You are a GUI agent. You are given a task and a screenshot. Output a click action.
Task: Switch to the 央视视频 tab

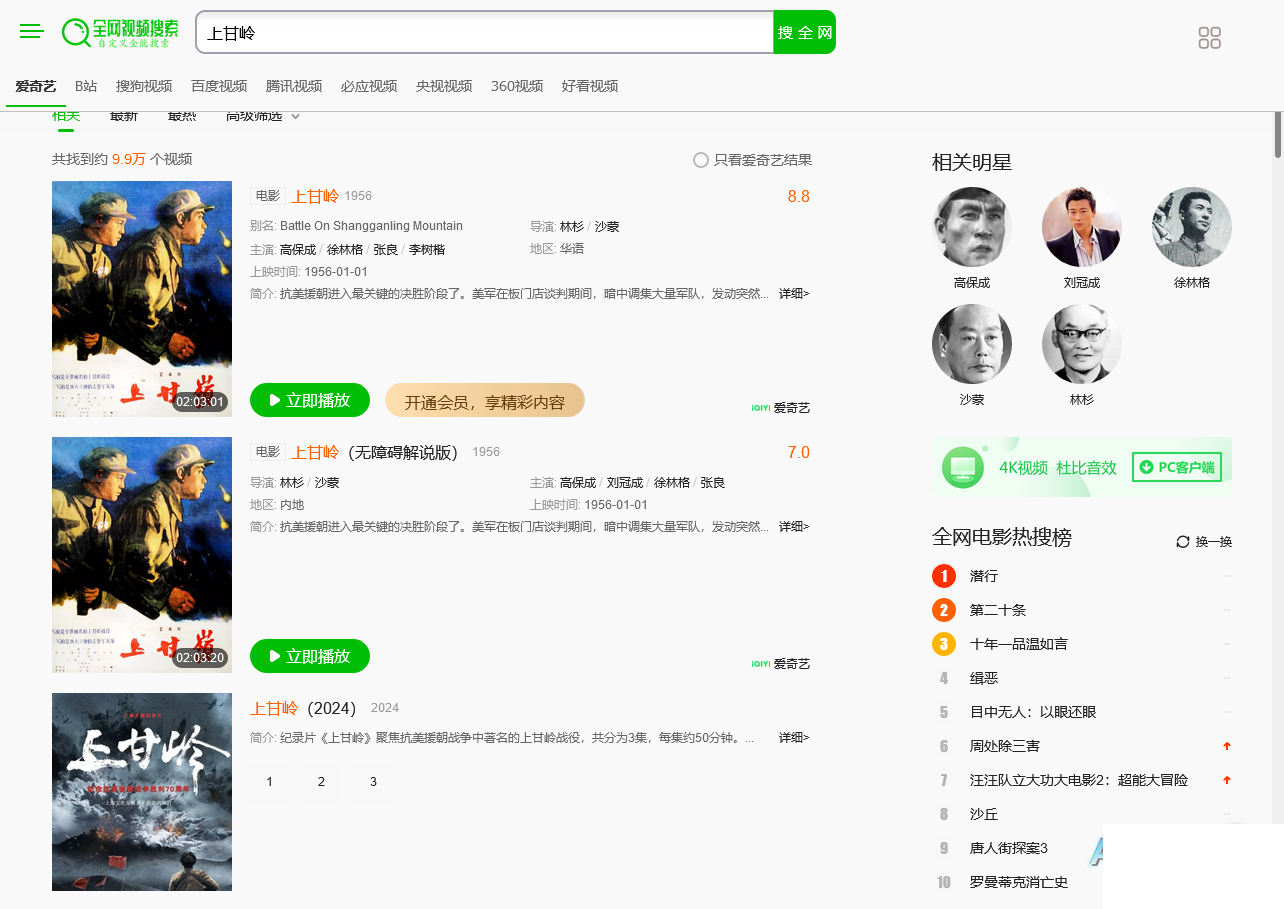click(444, 86)
